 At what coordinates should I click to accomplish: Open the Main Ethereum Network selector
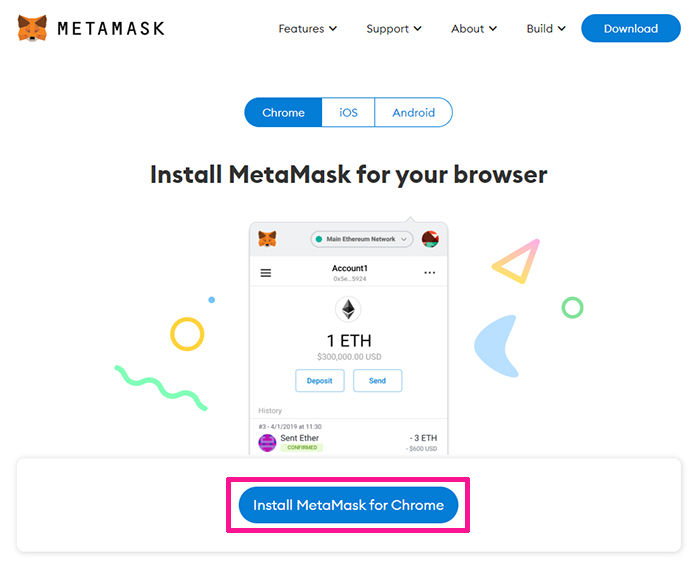click(362, 239)
